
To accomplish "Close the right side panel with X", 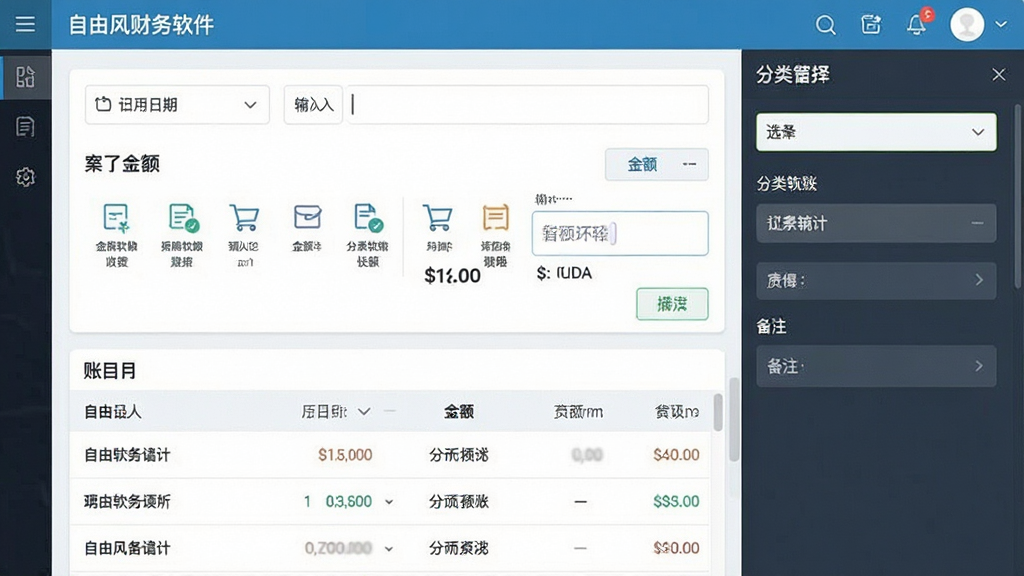I will pos(999,74).
